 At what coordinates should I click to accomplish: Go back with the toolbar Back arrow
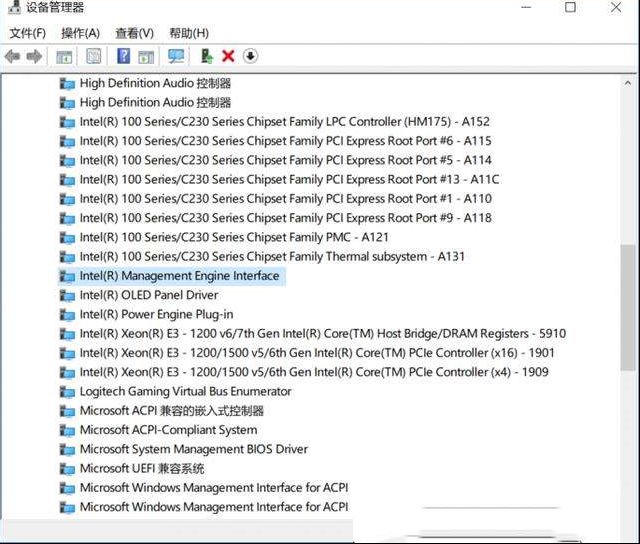coord(13,56)
